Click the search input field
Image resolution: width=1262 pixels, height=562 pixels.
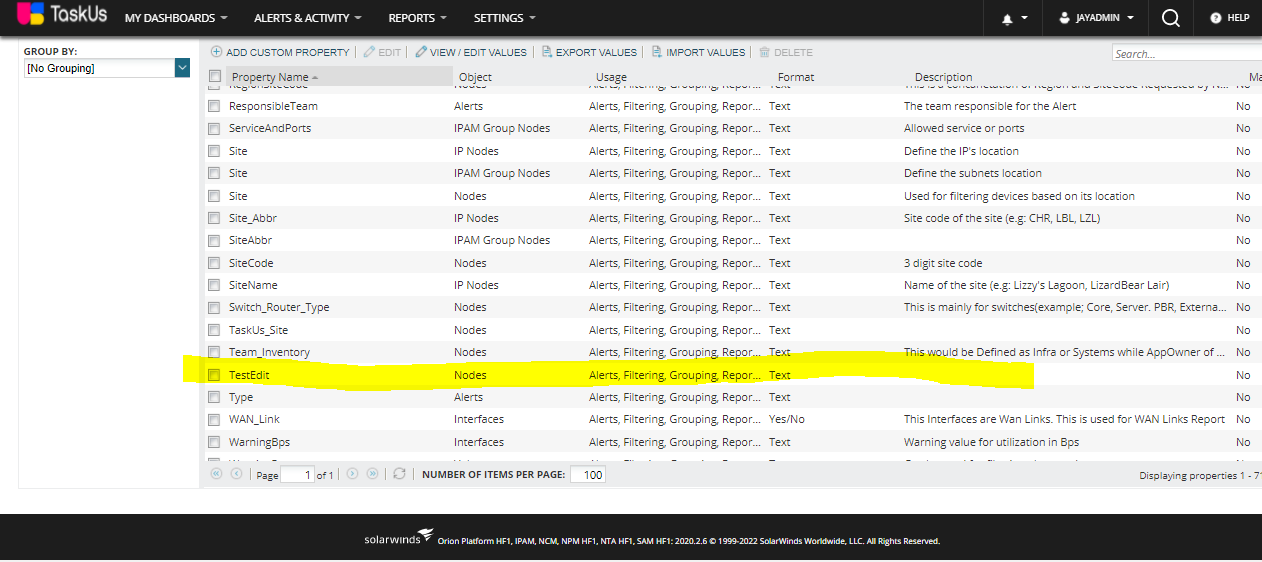coord(1186,54)
